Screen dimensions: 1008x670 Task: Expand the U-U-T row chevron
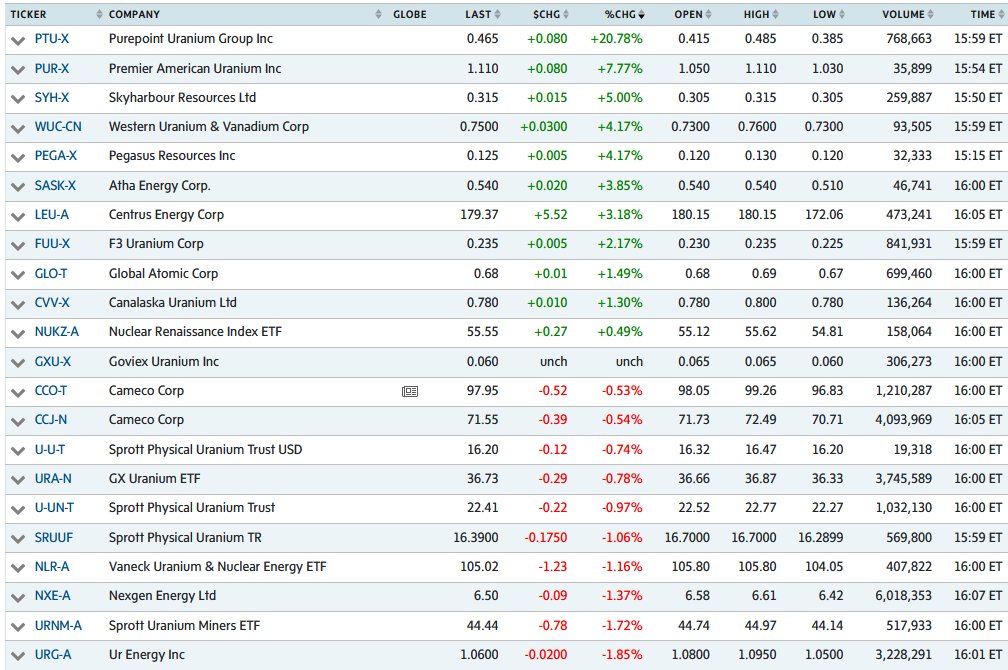pos(17,451)
